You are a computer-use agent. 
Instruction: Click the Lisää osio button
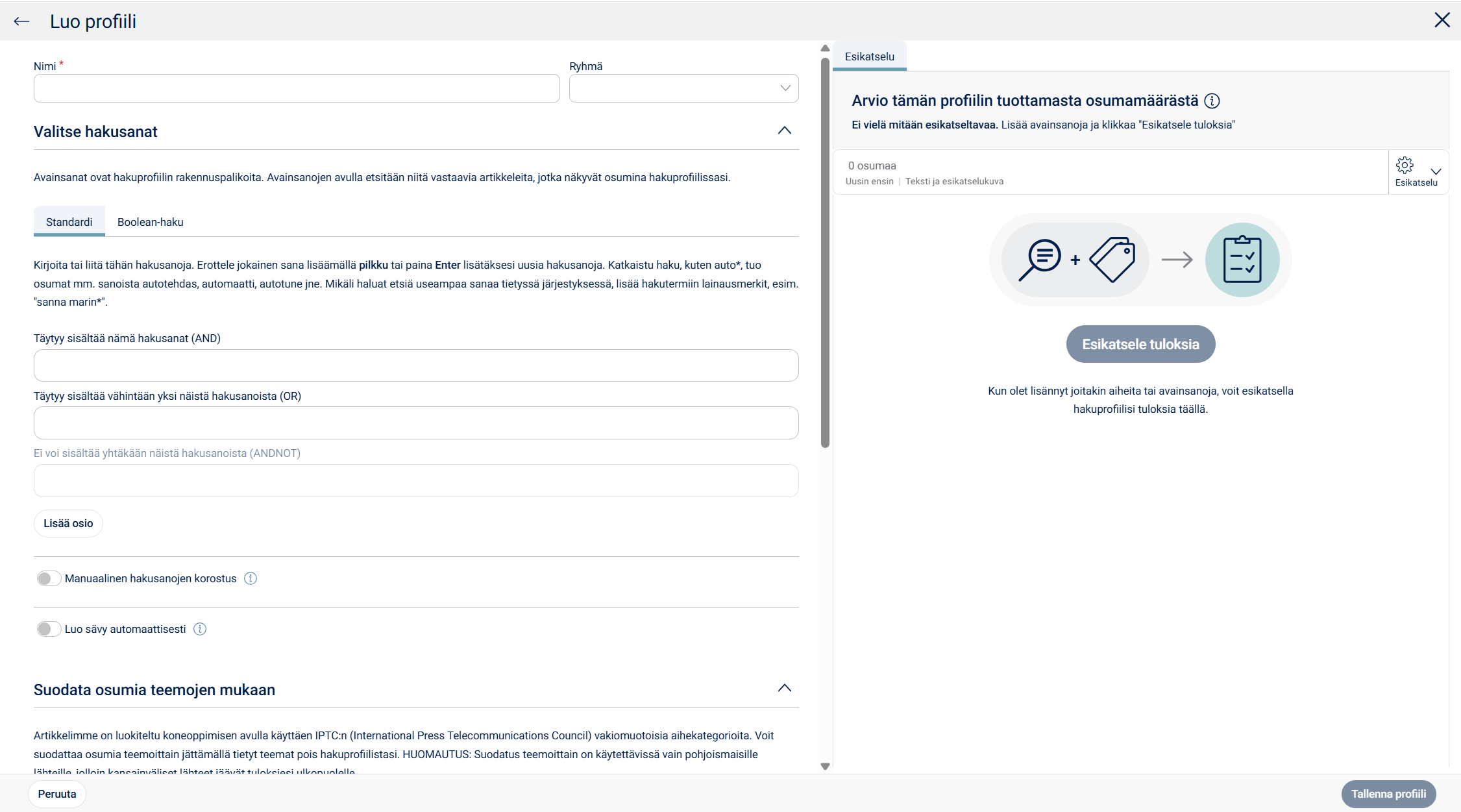[x=68, y=523]
